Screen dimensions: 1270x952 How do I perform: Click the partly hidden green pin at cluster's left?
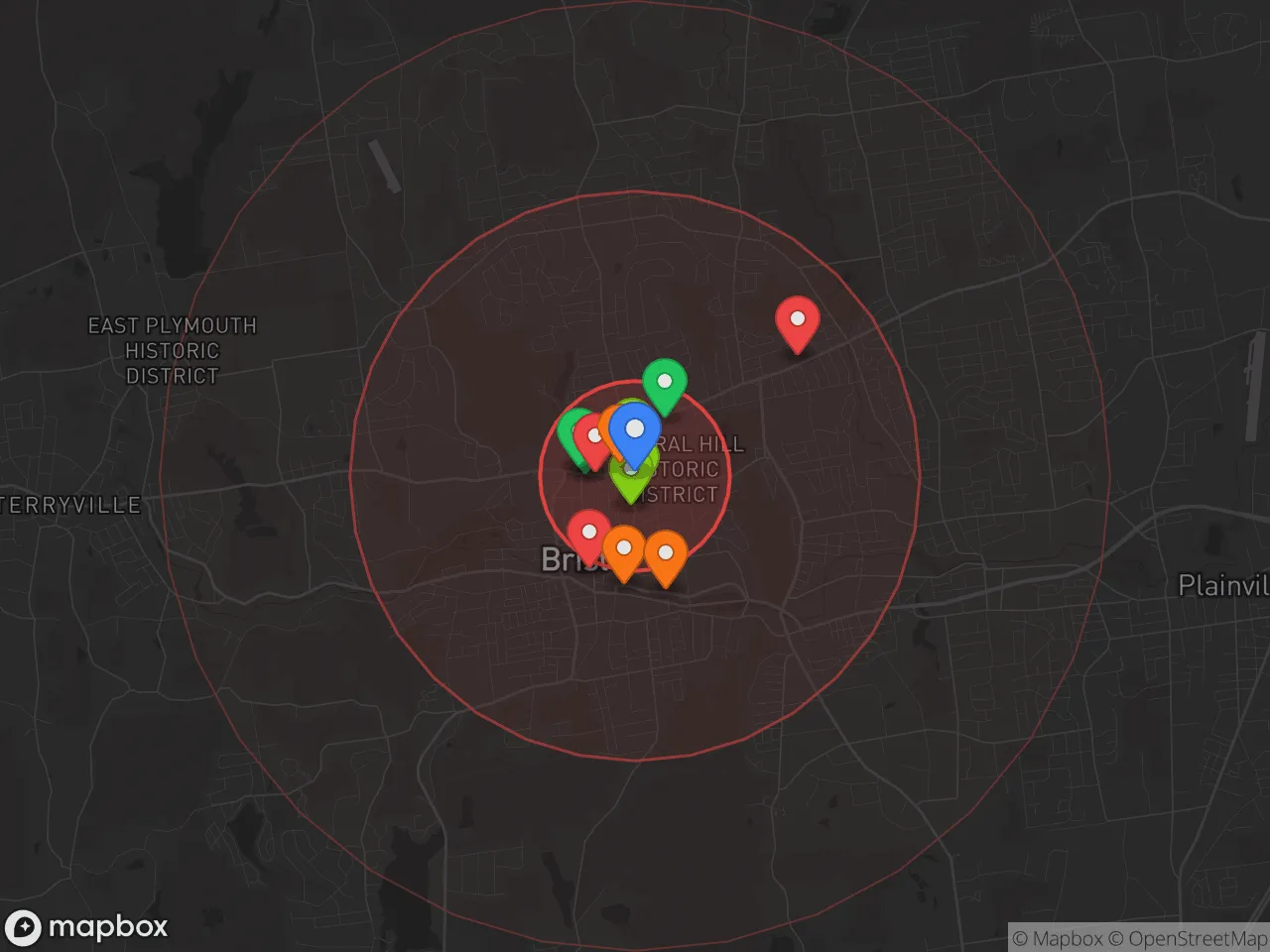570,432
